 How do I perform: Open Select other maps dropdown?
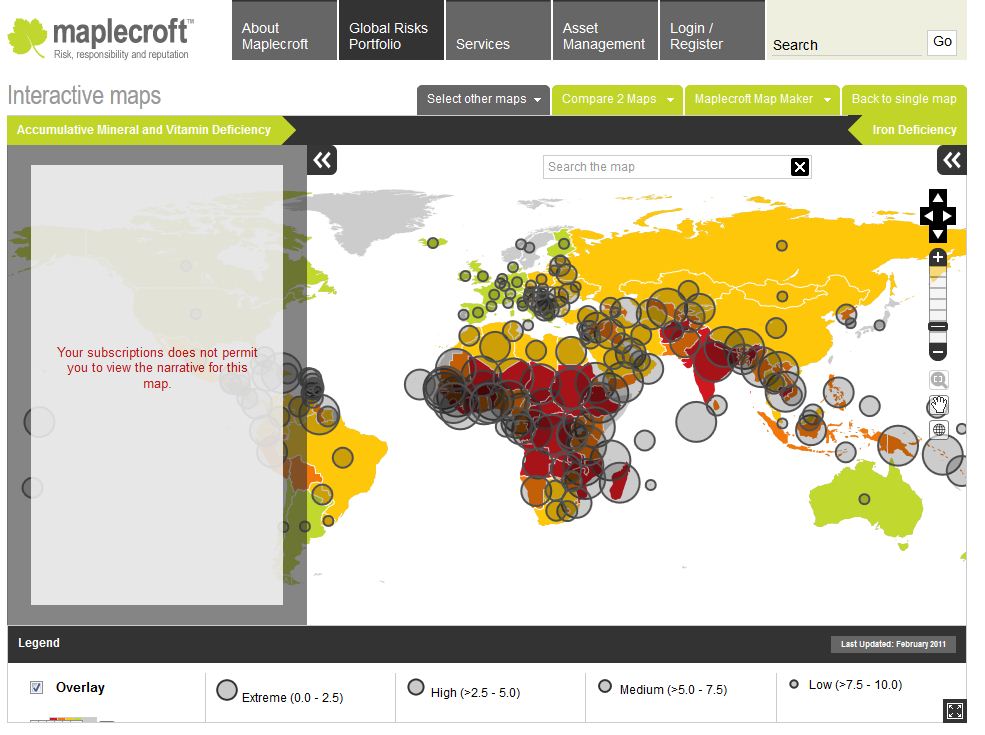pyautogui.click(x=483, y=99)
